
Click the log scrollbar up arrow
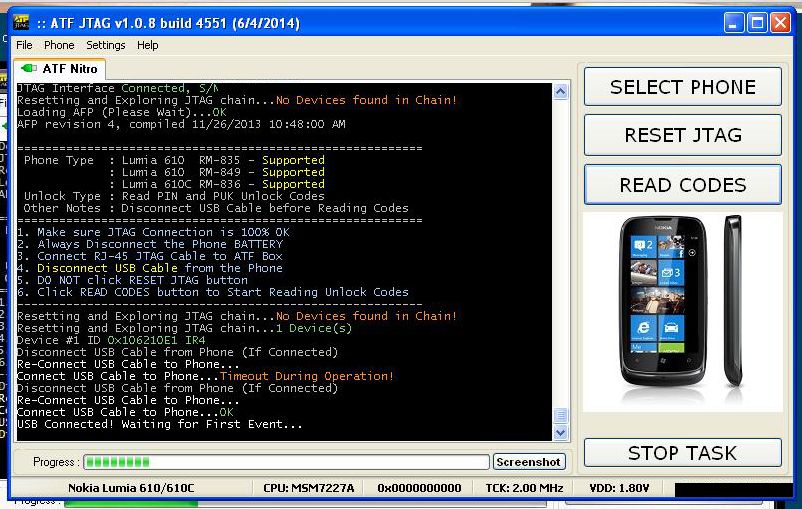pos(561,92)
